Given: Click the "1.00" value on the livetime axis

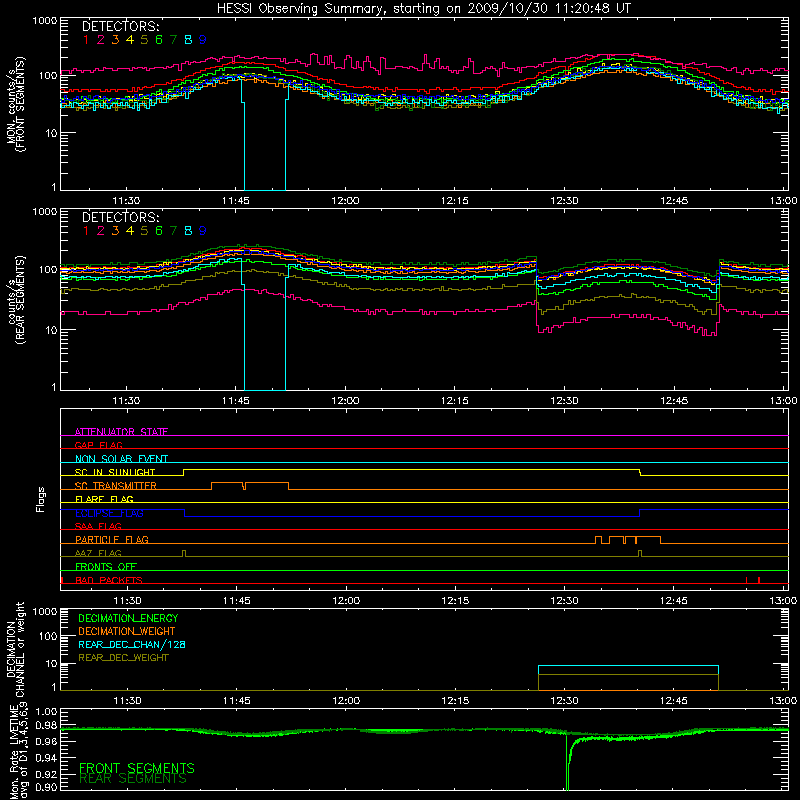Looking at the screenshot, I should tap(46, 712).
